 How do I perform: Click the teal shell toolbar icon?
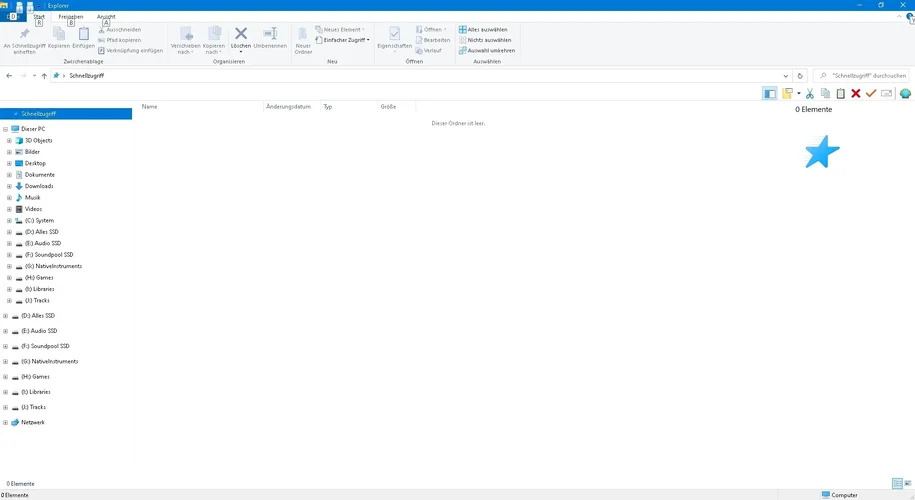905,93
